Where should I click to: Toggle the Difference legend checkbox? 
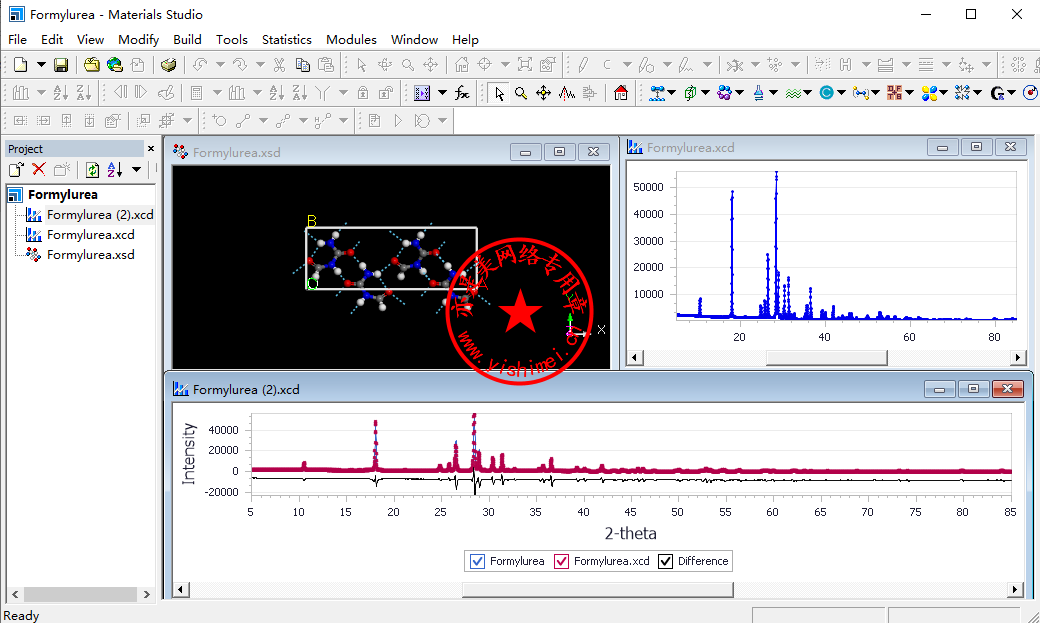click(x=665, y=561)
